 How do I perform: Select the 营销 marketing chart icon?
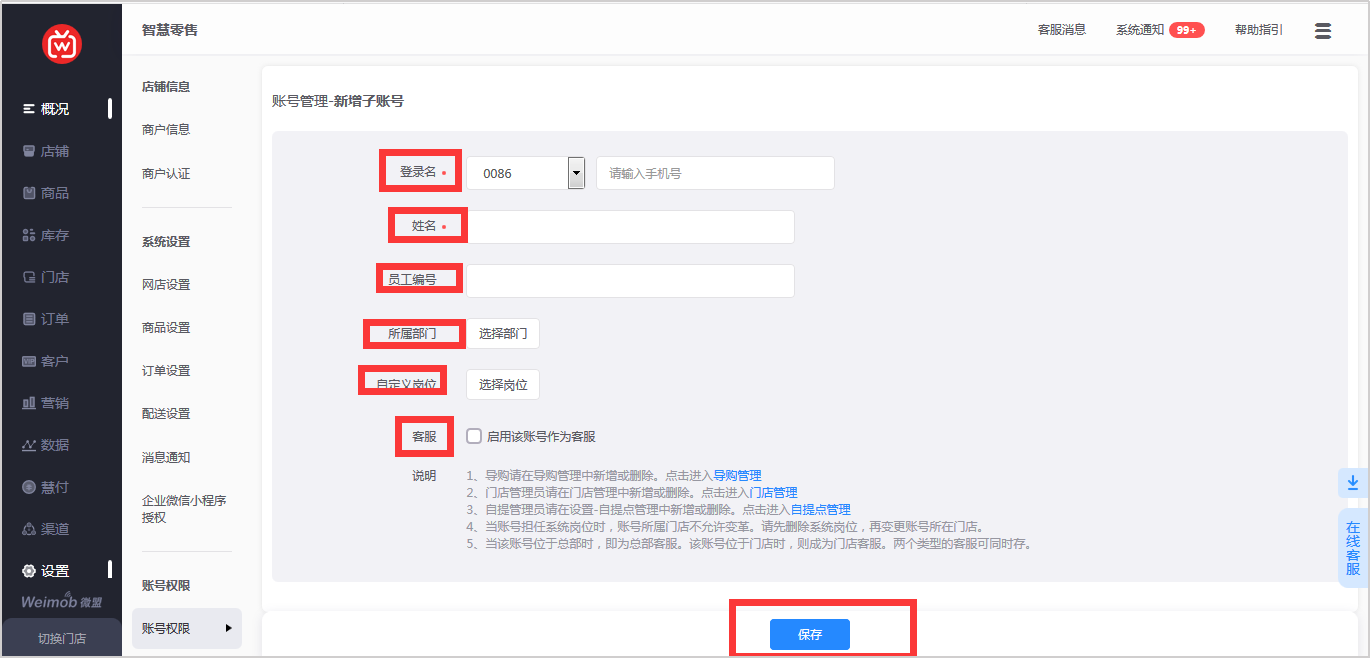click(x=29, y=403)
